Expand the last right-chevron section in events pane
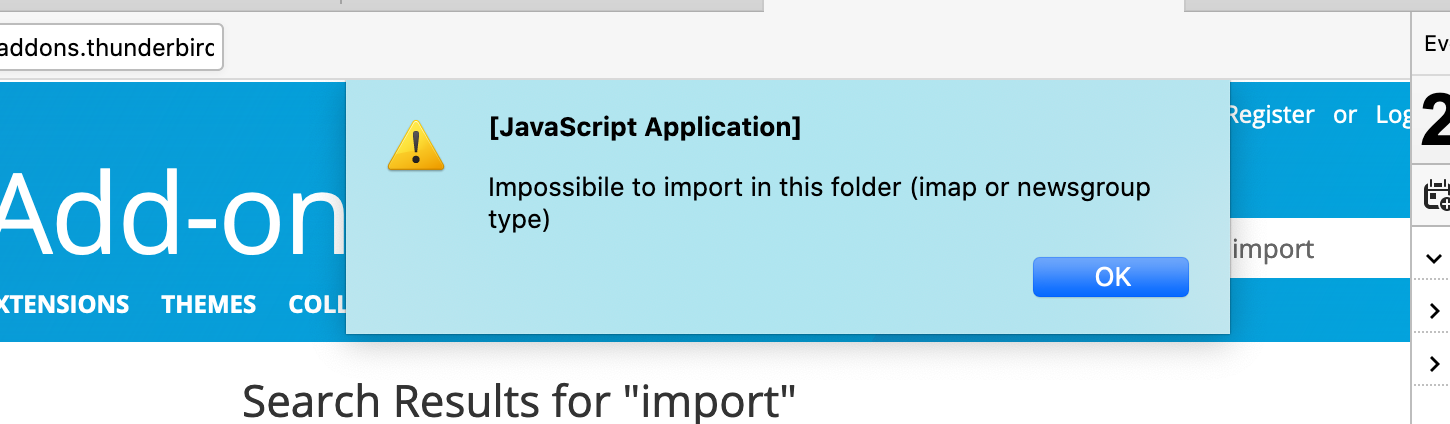 click(1433, 363)
